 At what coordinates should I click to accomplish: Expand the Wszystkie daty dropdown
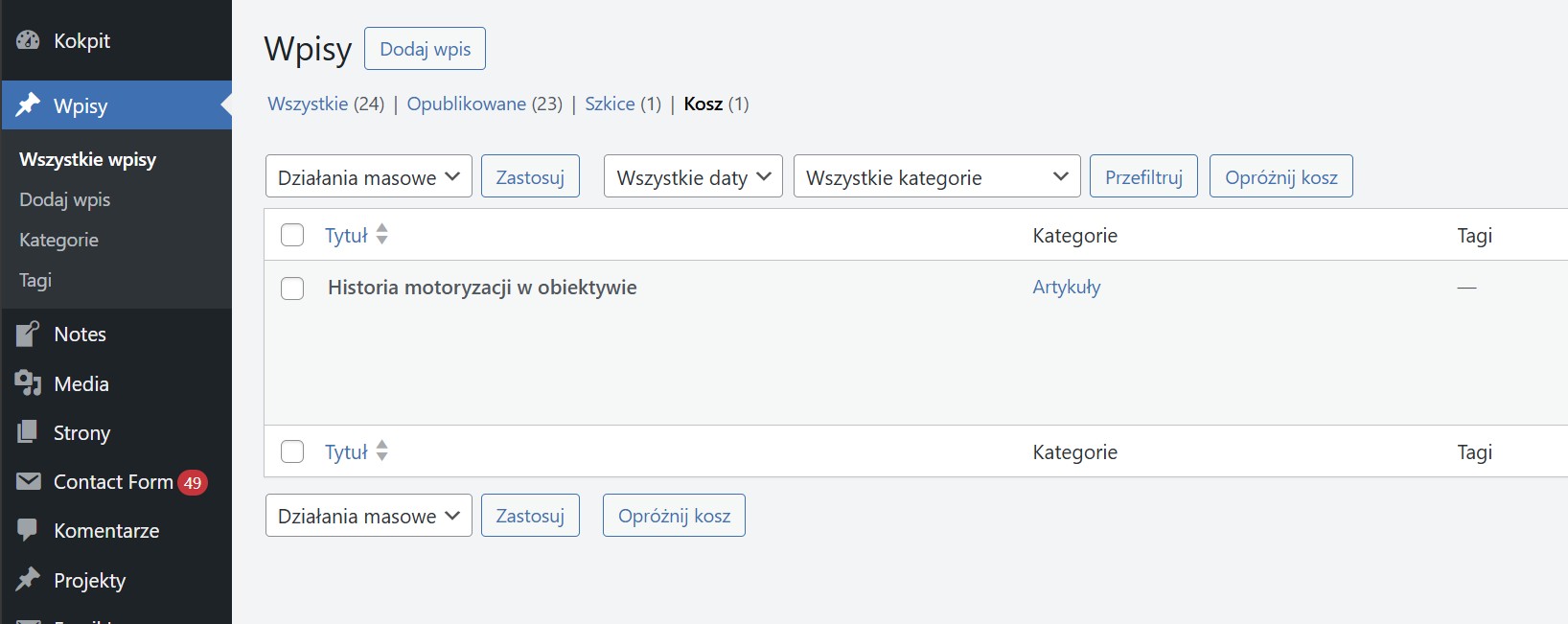pos(692,177)
